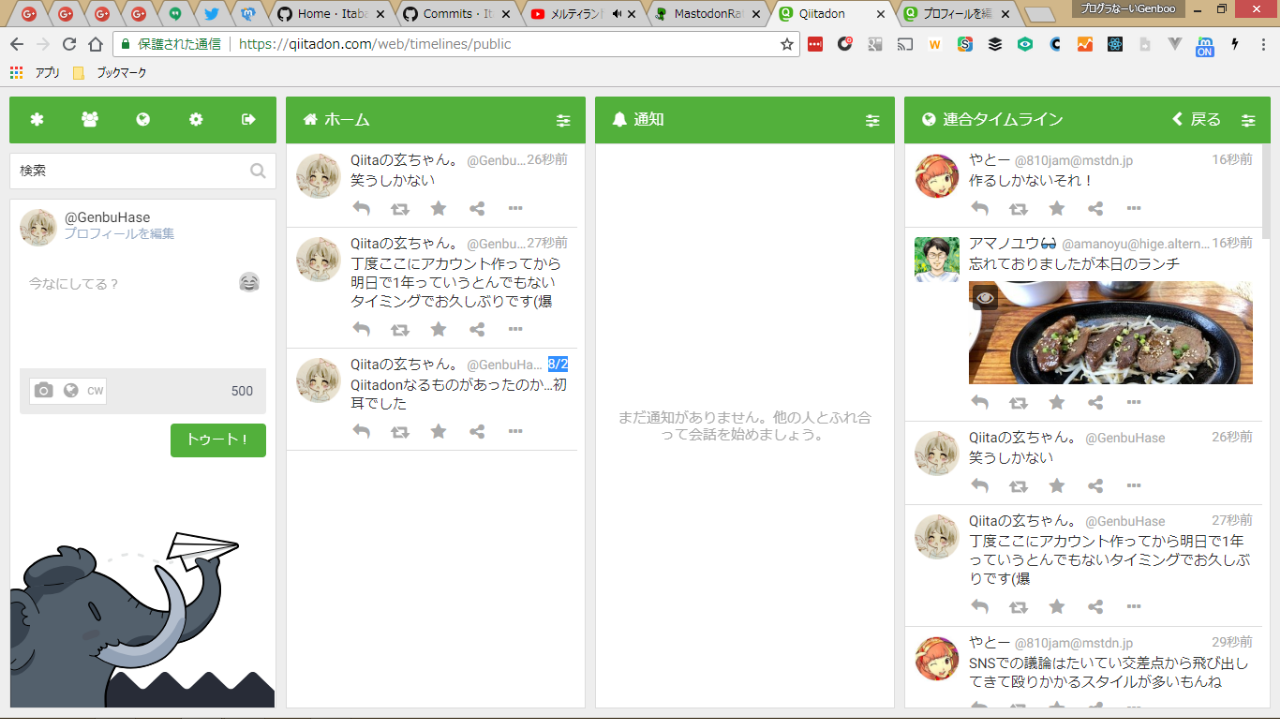The height and width of the screenshot is (719, 1280).
Task: Click the logout arrow icon
Action: tap(249, 120)
